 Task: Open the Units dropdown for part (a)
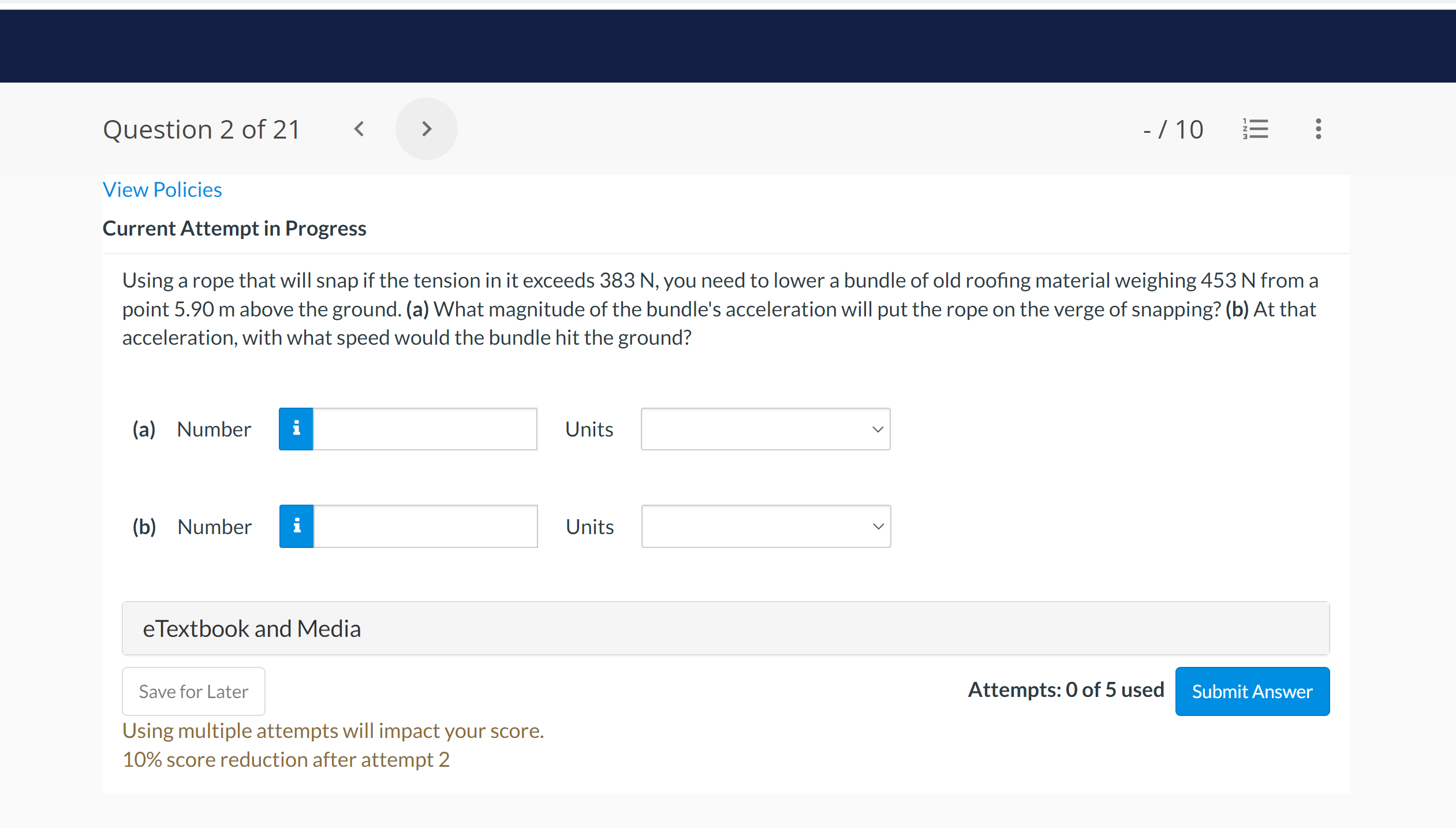(x=765, y=428)
